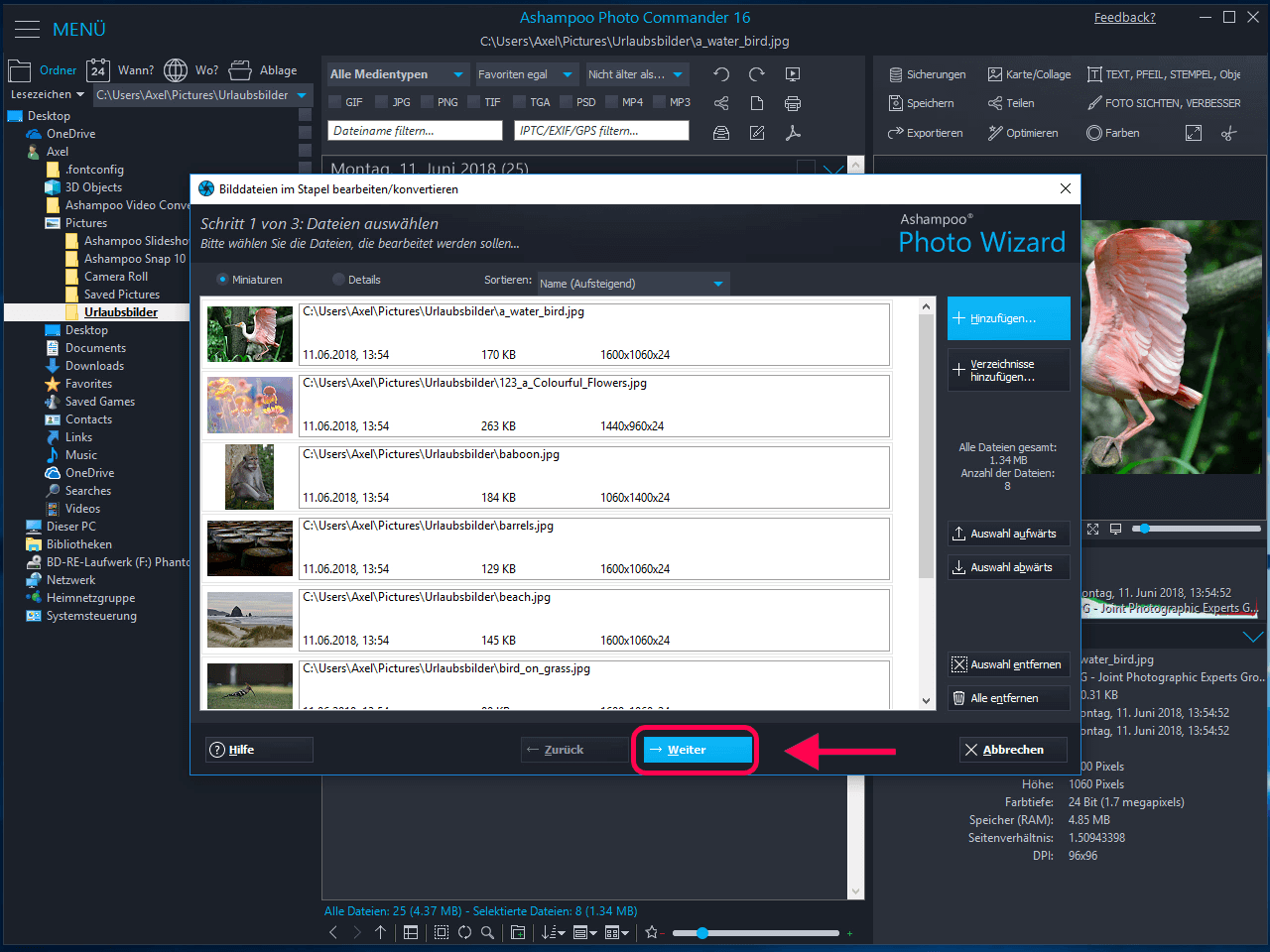Click the select all dashed square icon
This screenshot has width=1270, height=952.
[442, 932]
